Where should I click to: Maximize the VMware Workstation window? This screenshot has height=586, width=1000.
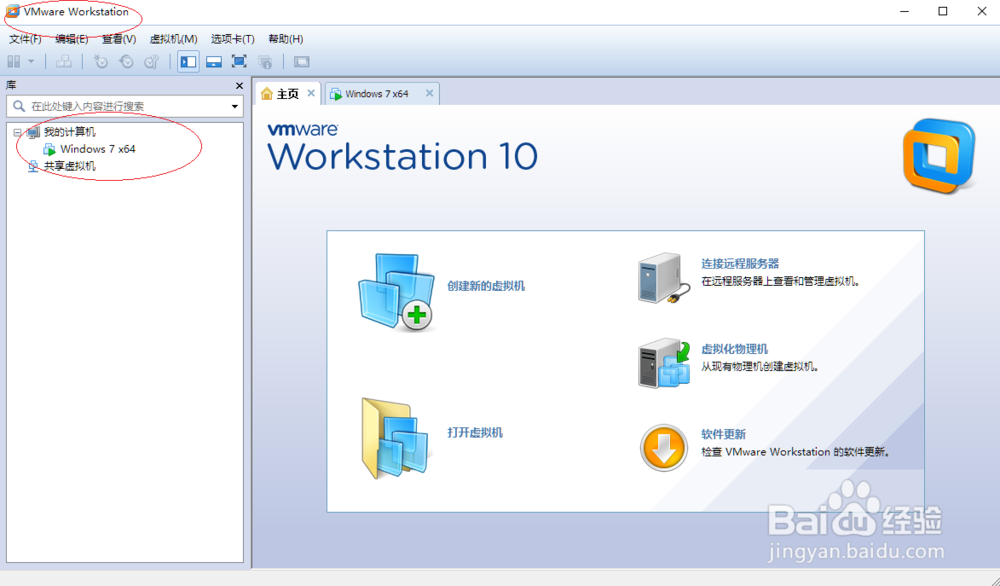tap(943, 11)
